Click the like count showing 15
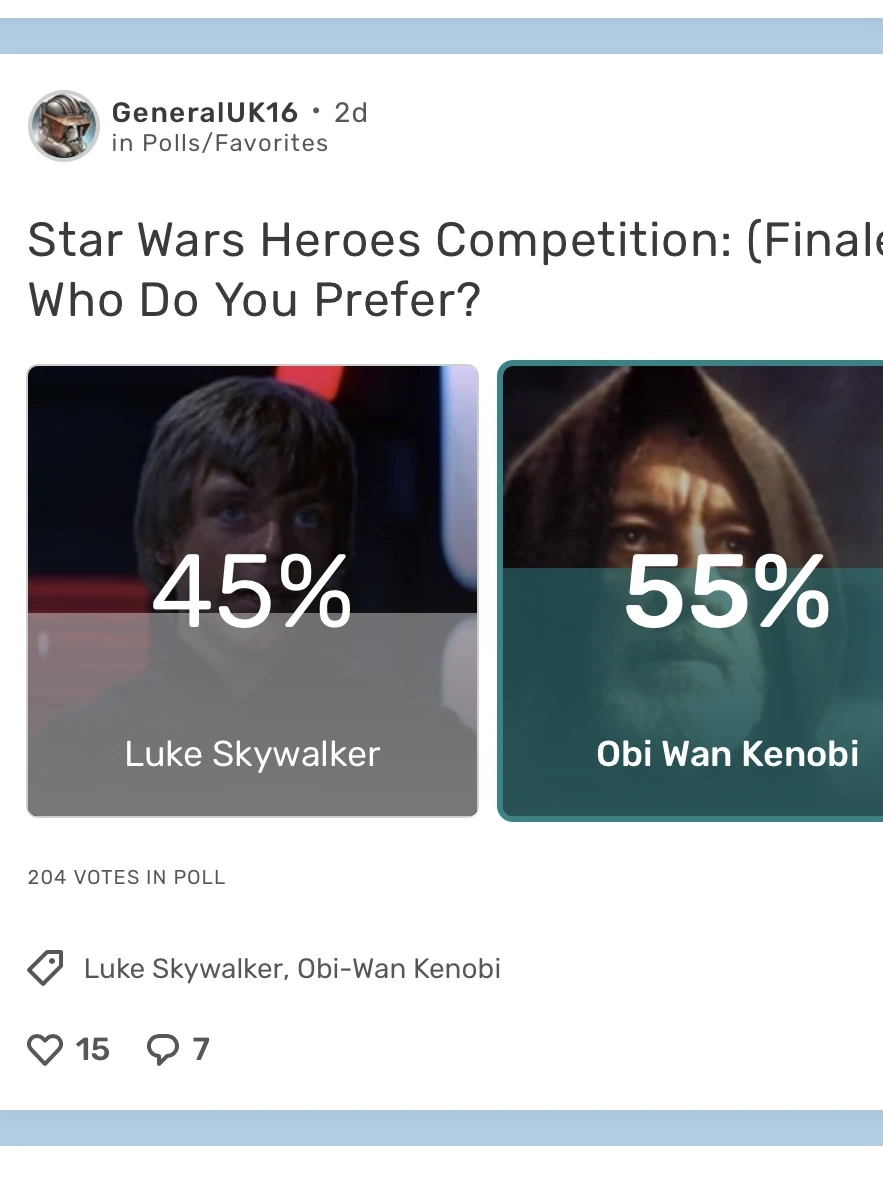 click(x=93, y=1050)
